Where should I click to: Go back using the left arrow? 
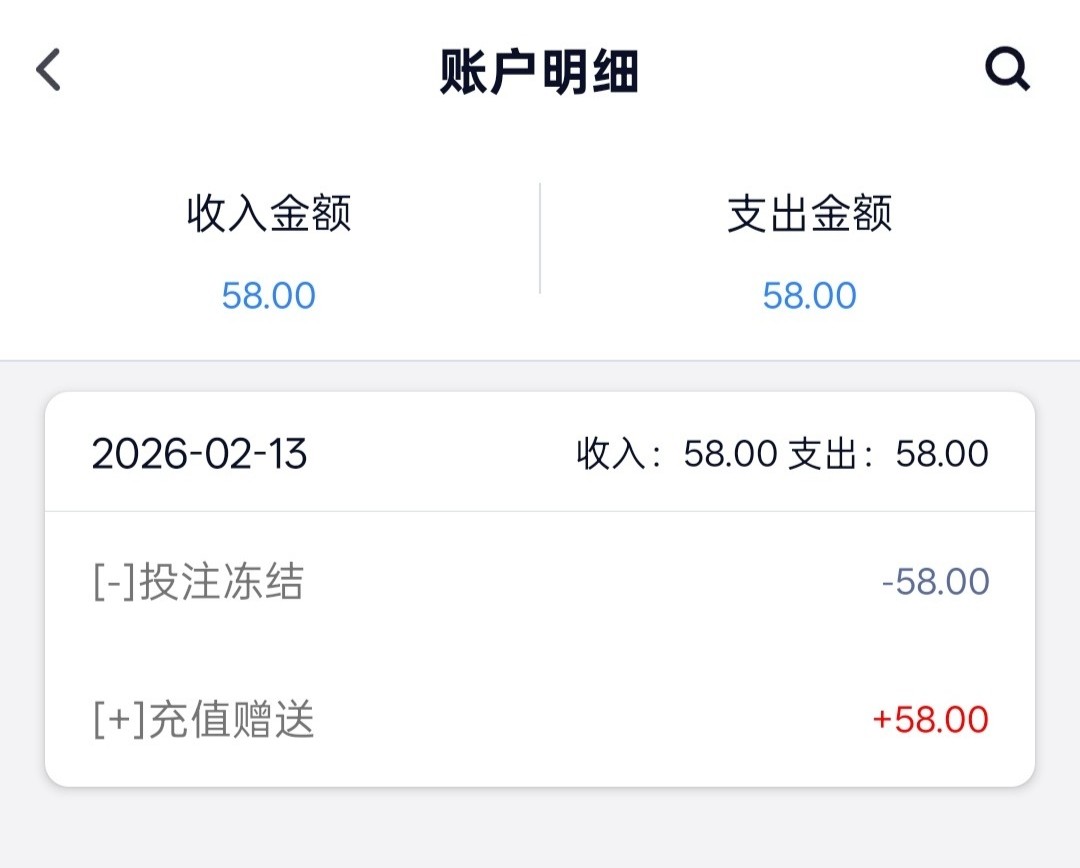48,71
